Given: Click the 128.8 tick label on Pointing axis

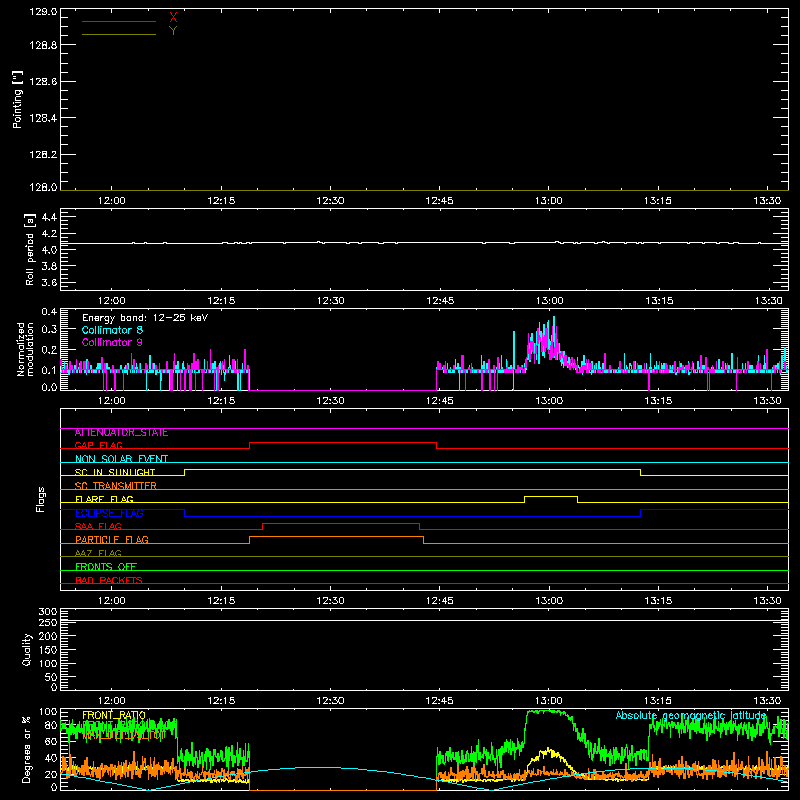Looking at the screenshot, I should click(43, 45).
